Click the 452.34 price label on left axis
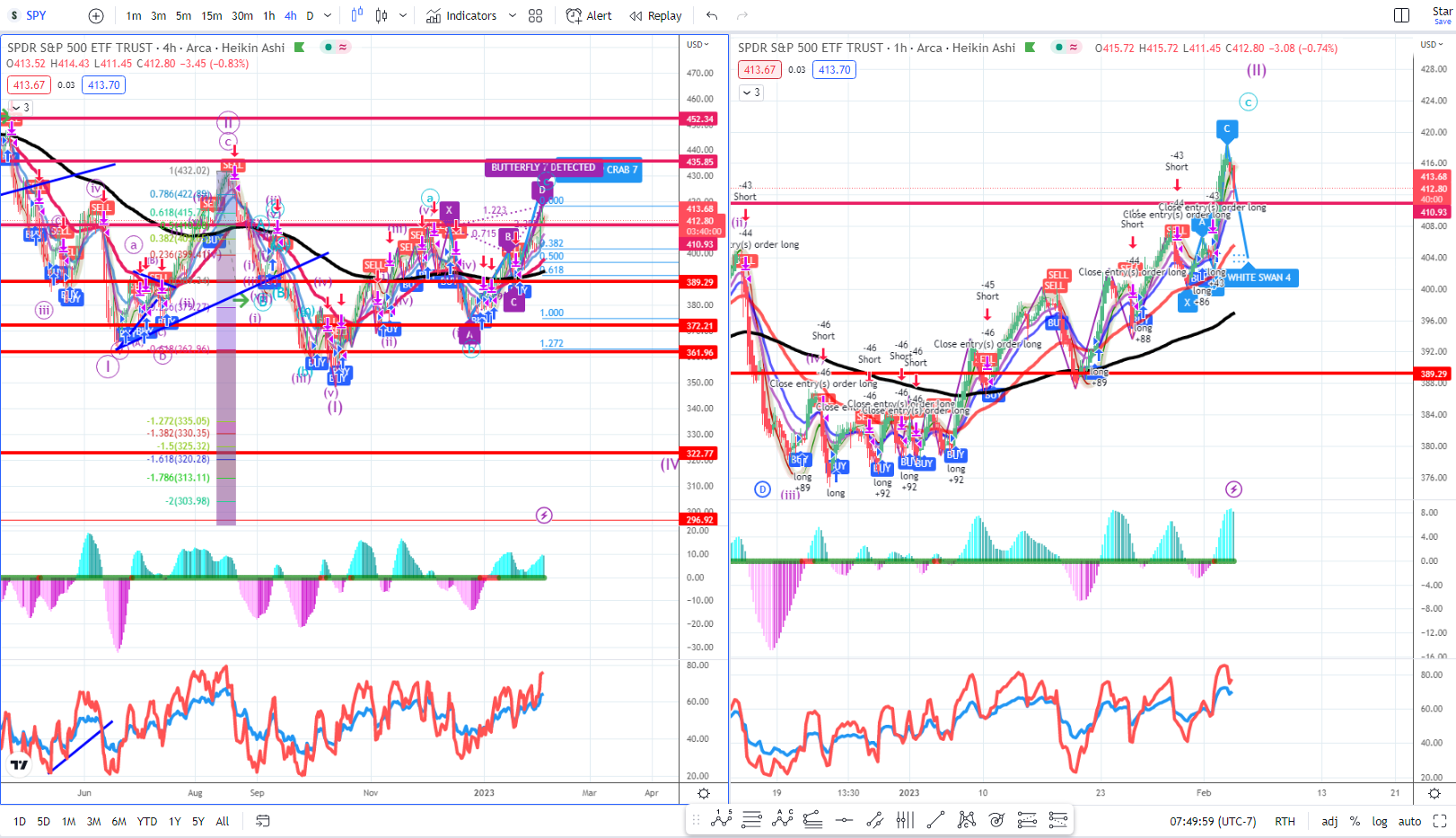This screenshot has width=1456, height=838. pos(700,119)
